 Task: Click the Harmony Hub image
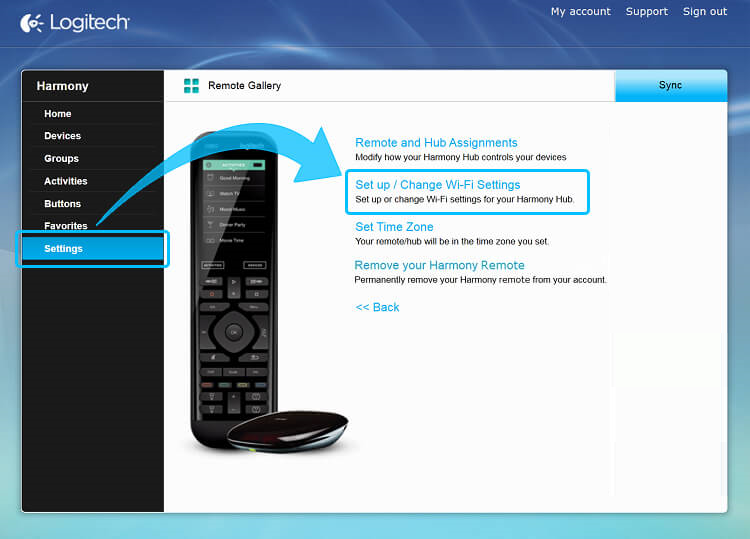pyautogui.click(x=287, y=431)
